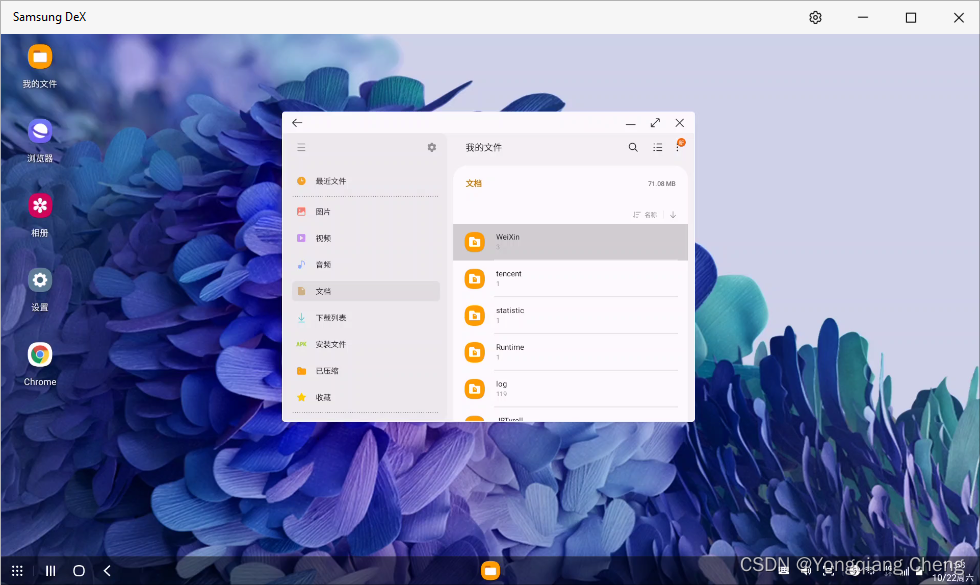Select 最近文件 in the sidebar
Viewport: 980px width, 585px height.
tap(366, 181)
